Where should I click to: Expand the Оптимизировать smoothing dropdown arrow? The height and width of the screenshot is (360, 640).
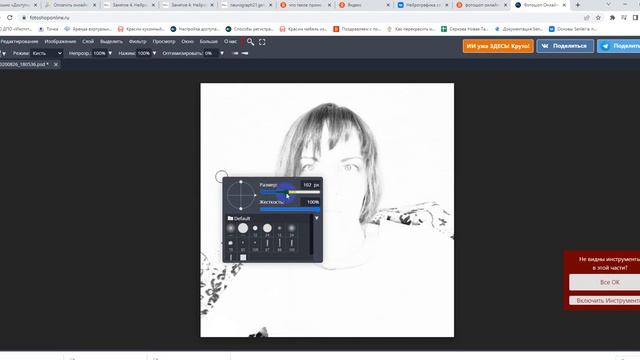(222, 53)
